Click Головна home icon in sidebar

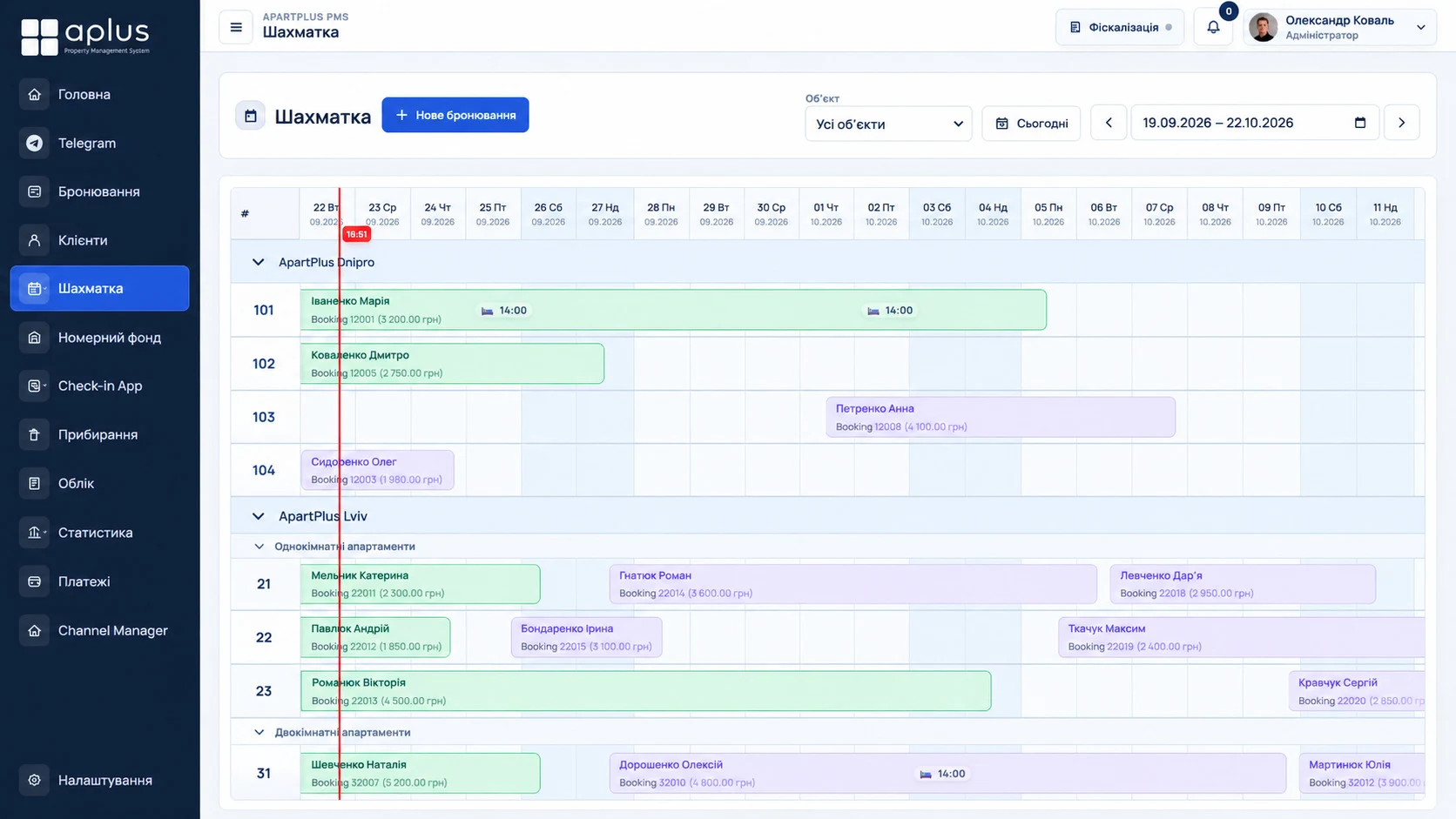(34, 94)
